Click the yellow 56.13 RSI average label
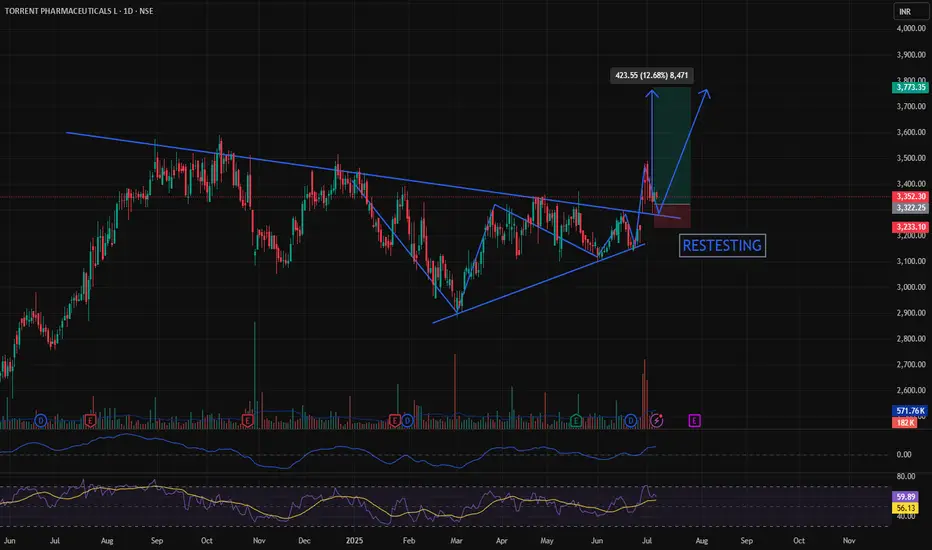Screen dimensions: 932x550 click(905, 508)
